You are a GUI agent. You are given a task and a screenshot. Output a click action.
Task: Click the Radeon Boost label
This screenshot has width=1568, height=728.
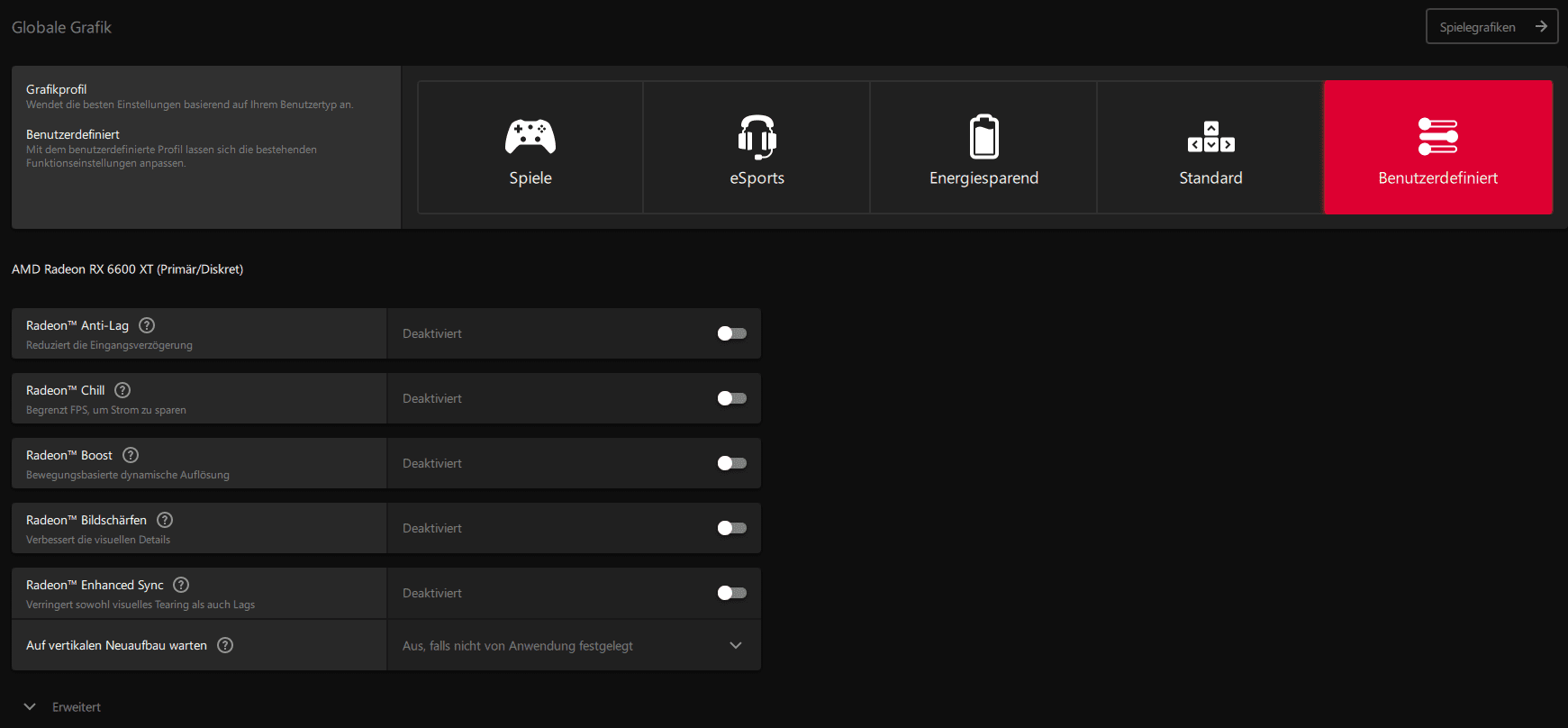point(69,455)
